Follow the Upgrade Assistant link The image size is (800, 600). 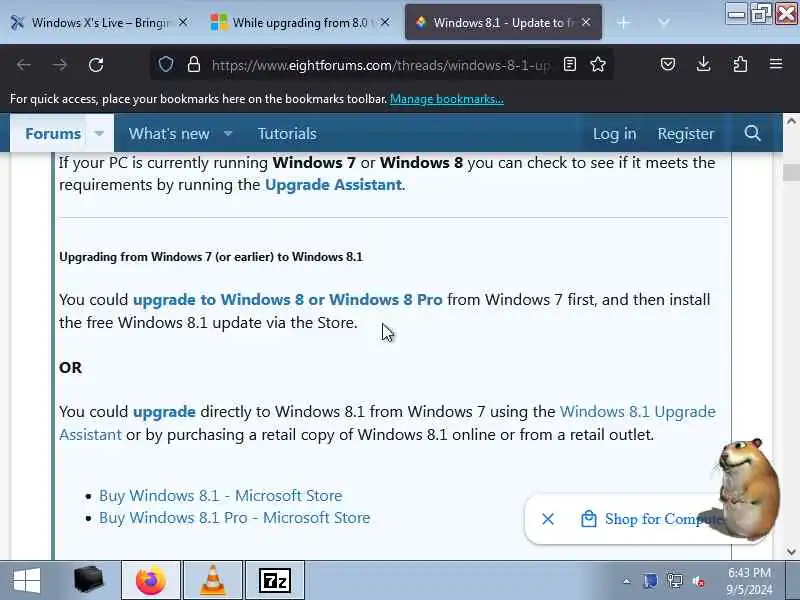click(333, 185)
